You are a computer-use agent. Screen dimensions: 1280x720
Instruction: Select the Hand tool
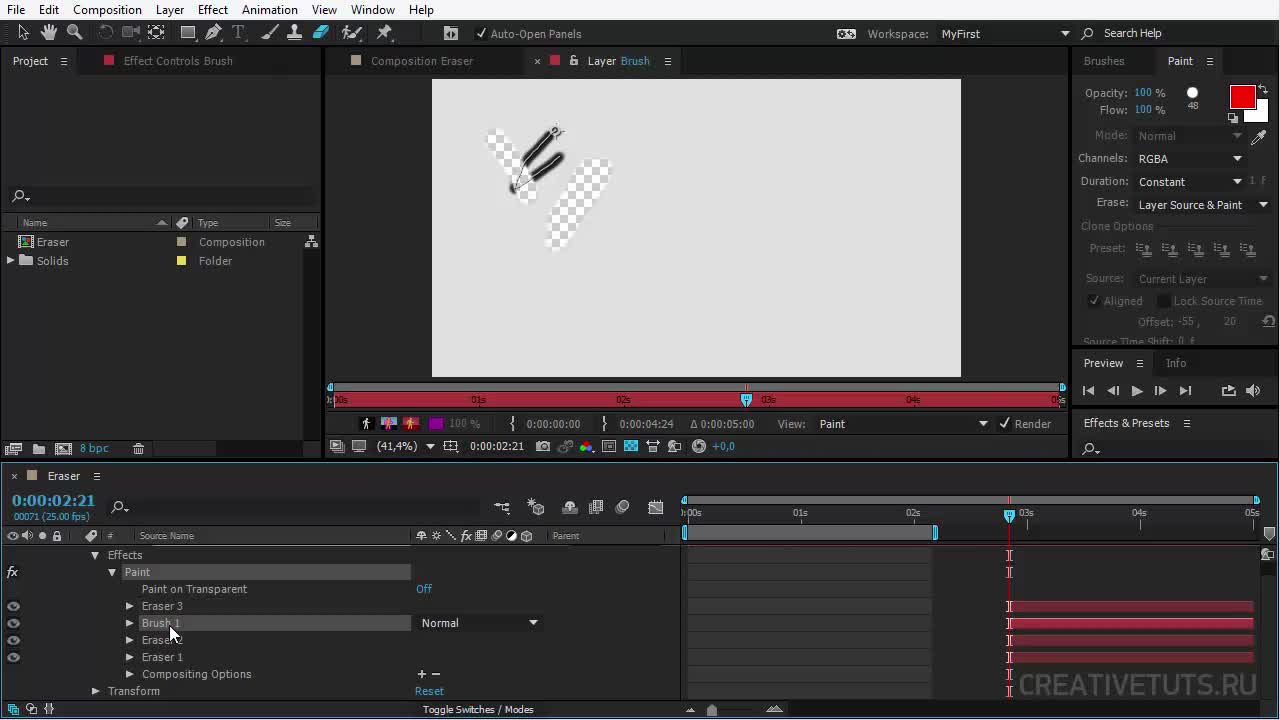coord(49,33)
